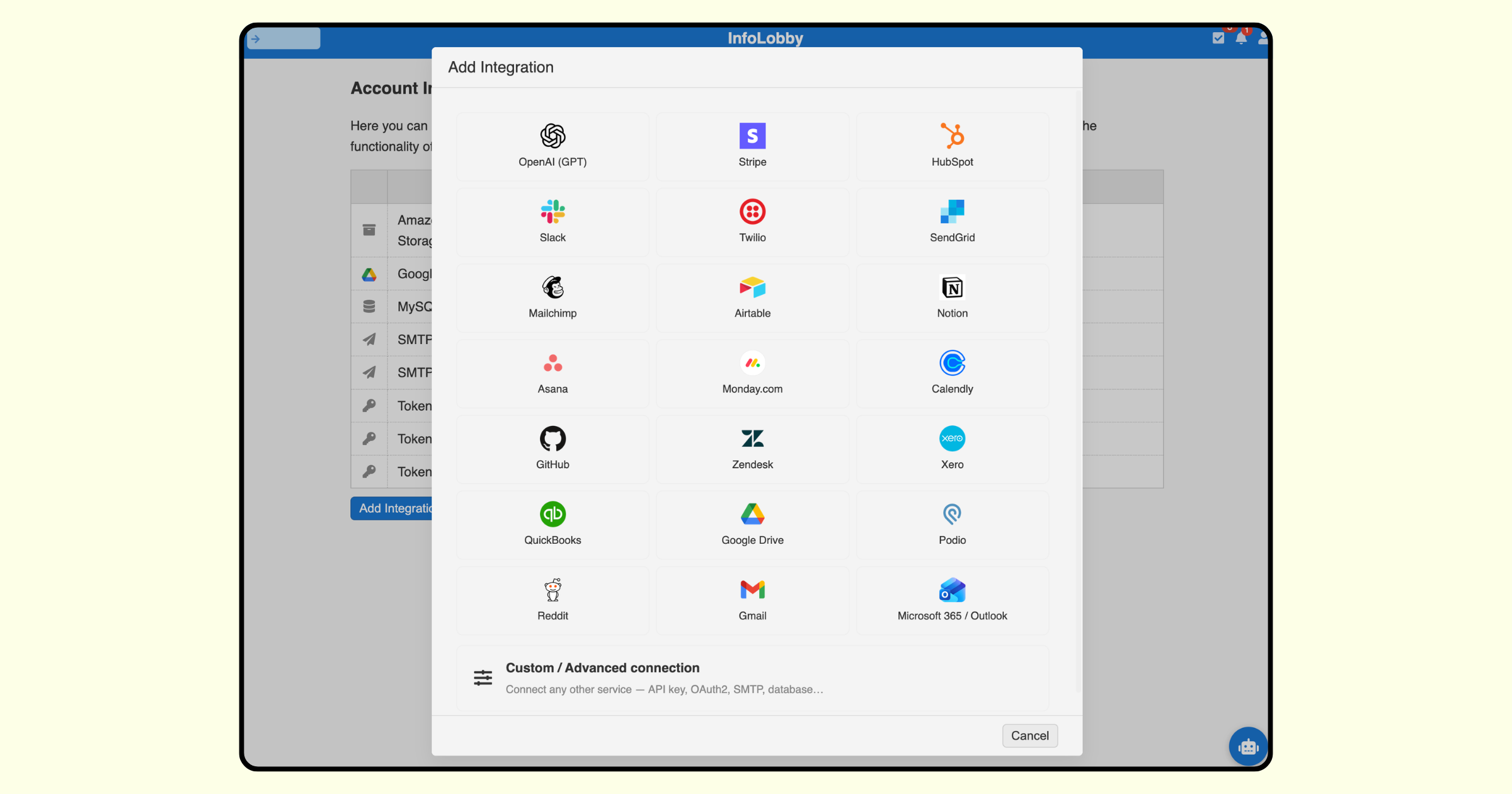Add the Xero integration

[x=952, y=449]
